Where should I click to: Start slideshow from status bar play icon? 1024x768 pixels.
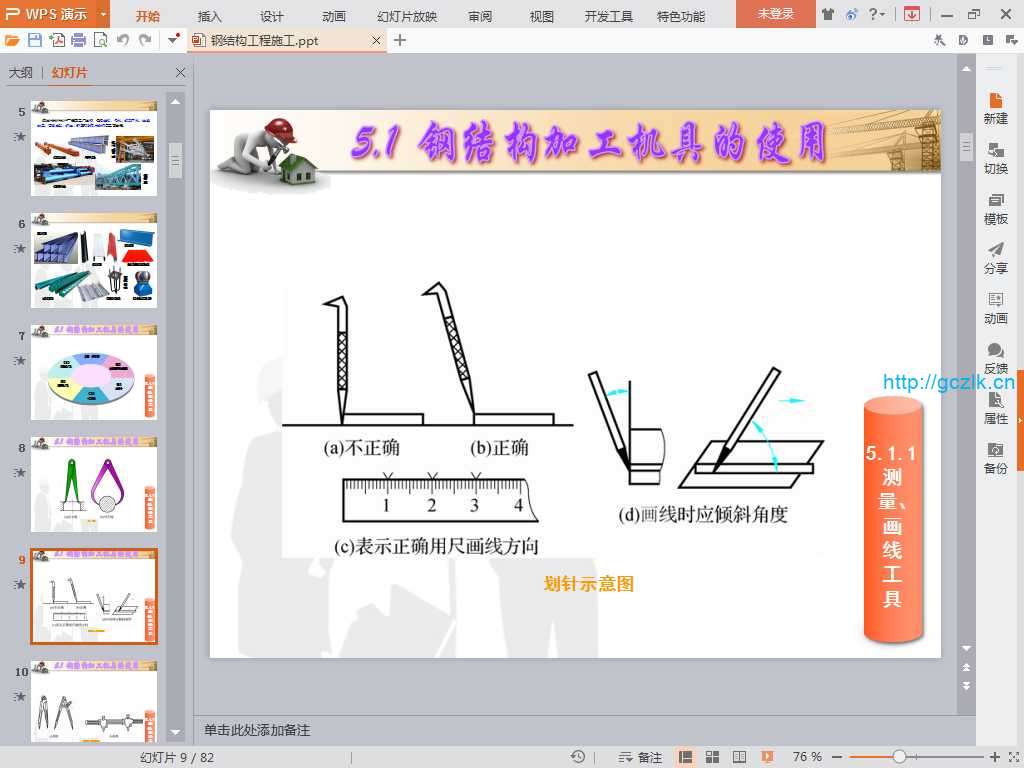pyautogui.click(x=767, y=757)
